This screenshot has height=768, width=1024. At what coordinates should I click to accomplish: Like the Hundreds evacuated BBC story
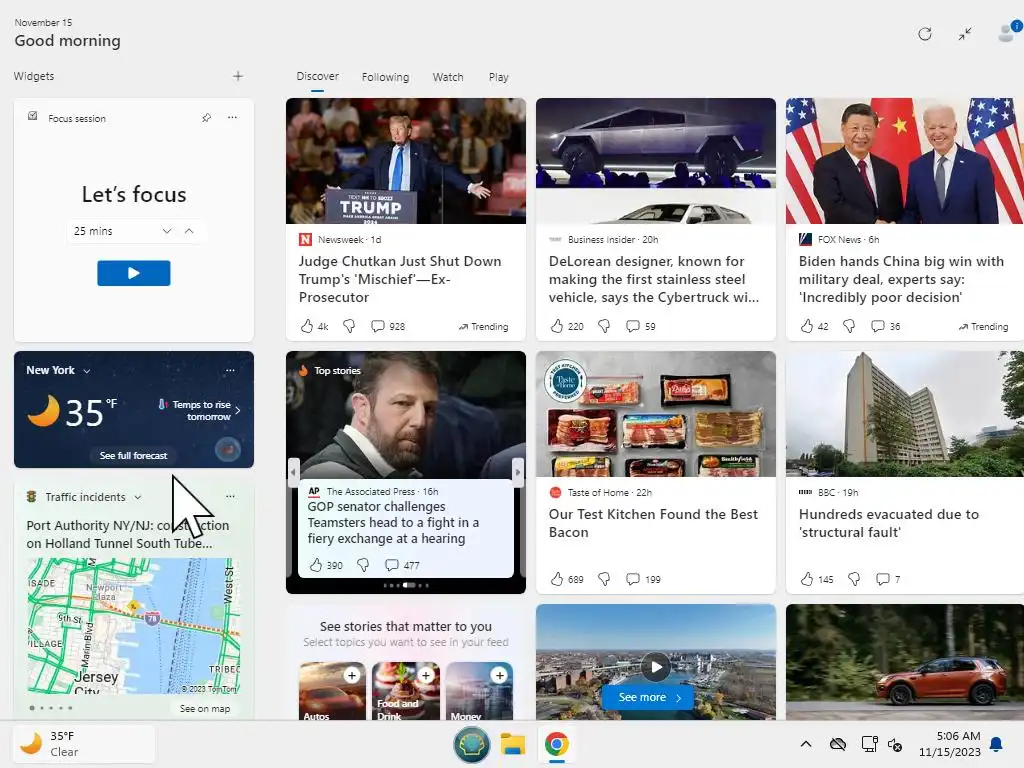[807, 579]
